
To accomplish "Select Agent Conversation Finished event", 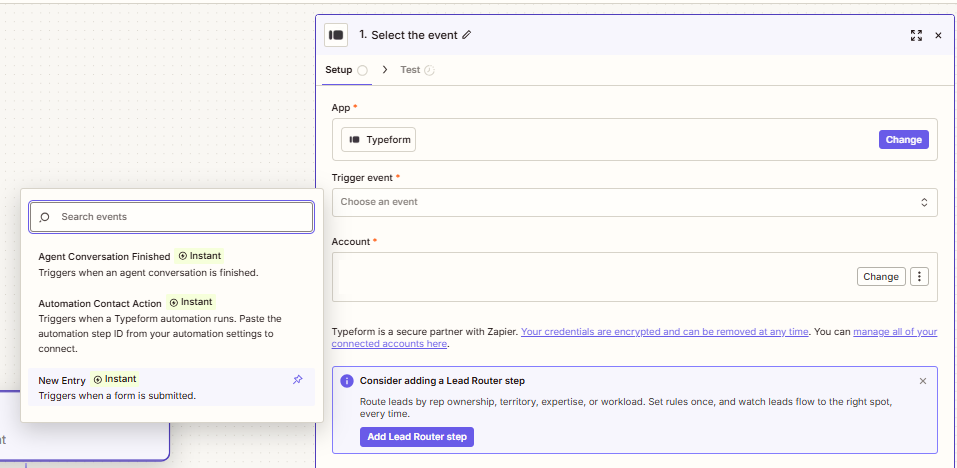I will 172,264.
